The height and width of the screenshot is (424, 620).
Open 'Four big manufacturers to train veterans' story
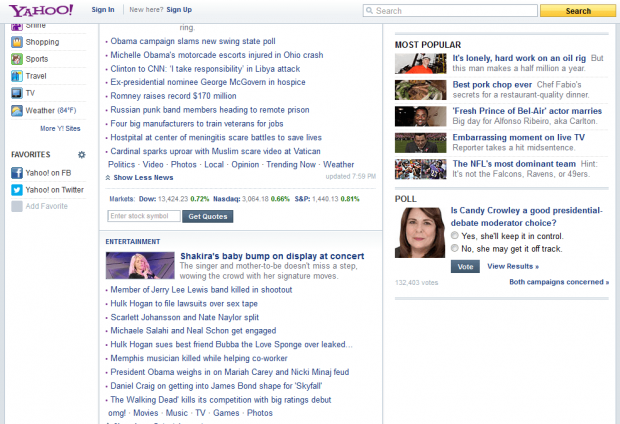[x=197, y=124]
